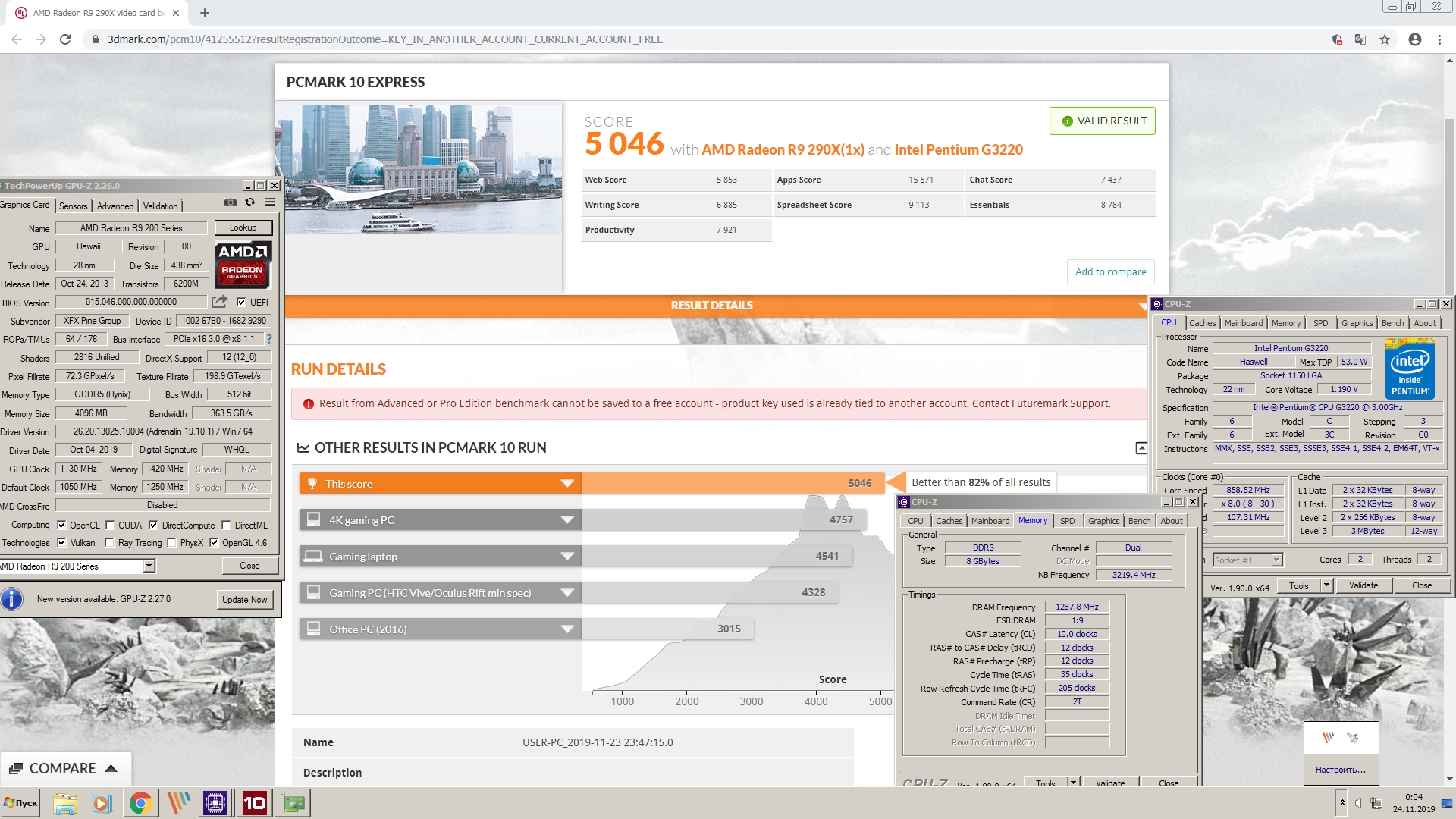The width and height of the screenshot is (1456, 819).
Task: Open the Bench tab in top CPU-Z window
Action: click(1392, 323)
